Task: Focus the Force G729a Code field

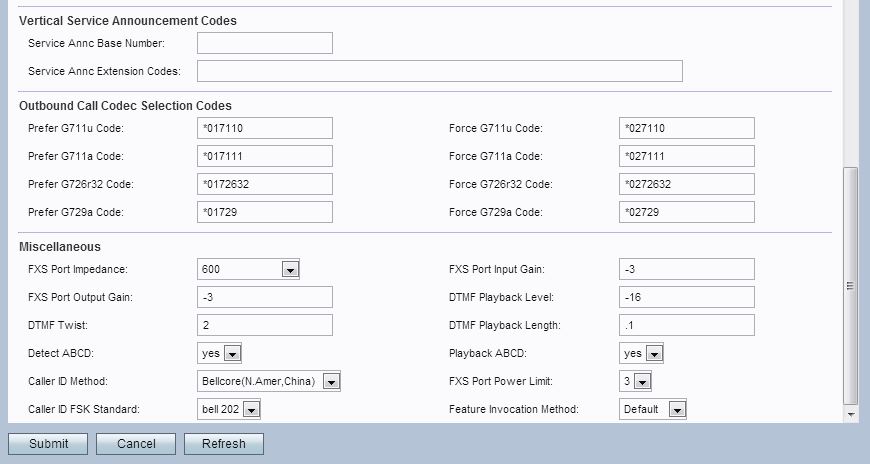Action: [x=686, y=212]
